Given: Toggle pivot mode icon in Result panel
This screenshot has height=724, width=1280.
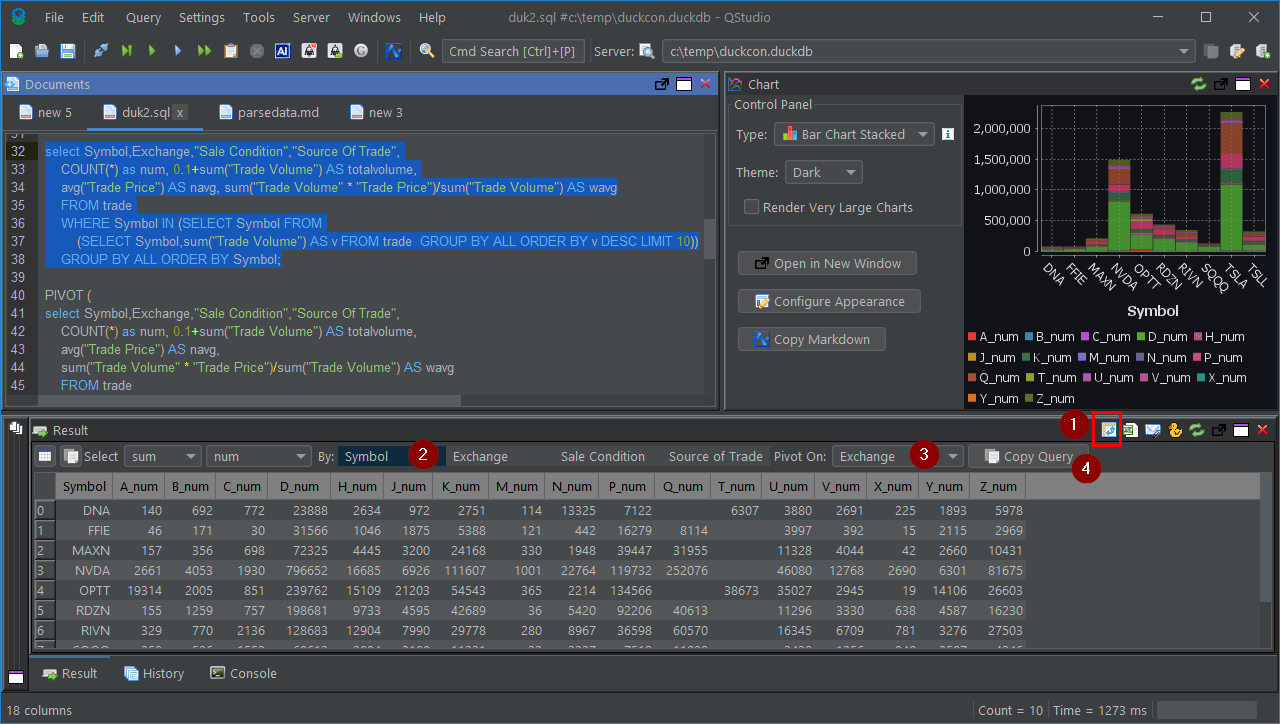Looking at the screenshot, I should 1108,430.
